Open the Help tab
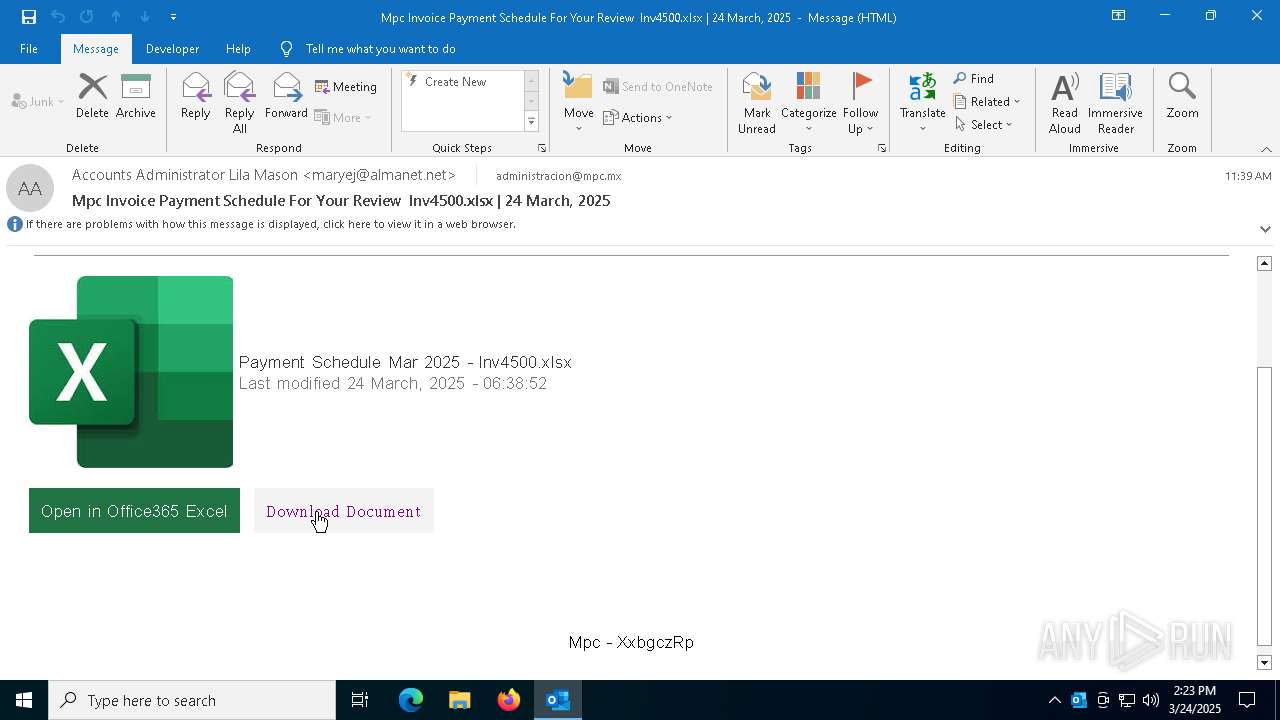This screenshot has height=720, width=1280. tap(238, 49)
